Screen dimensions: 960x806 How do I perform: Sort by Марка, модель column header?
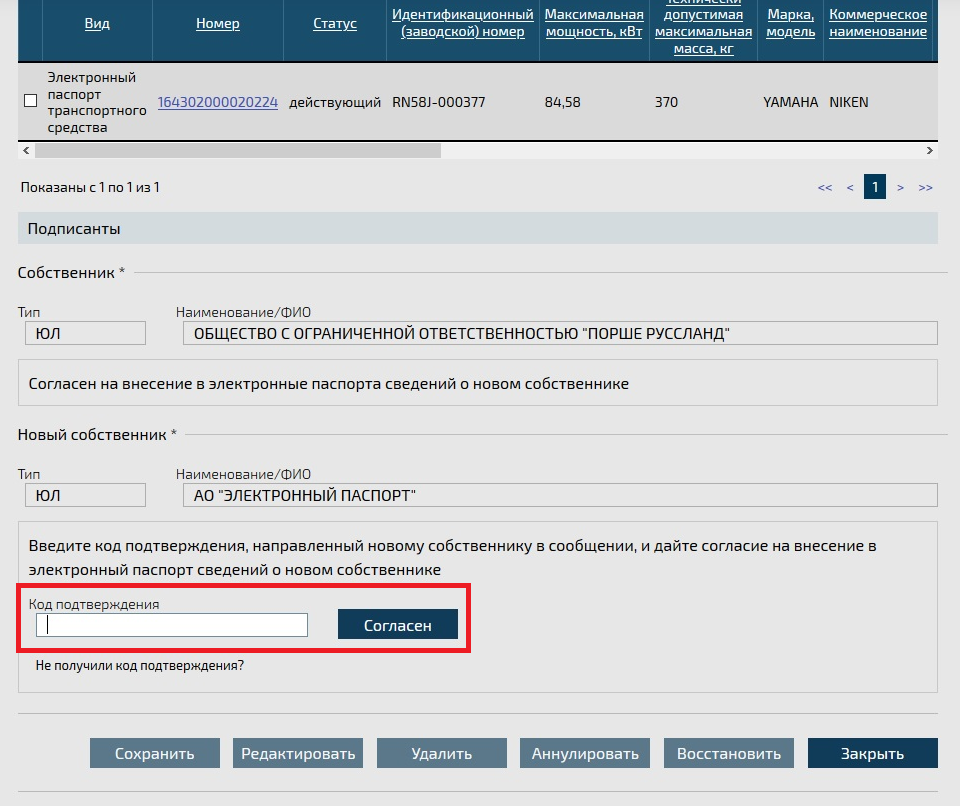tap(790, 23)
